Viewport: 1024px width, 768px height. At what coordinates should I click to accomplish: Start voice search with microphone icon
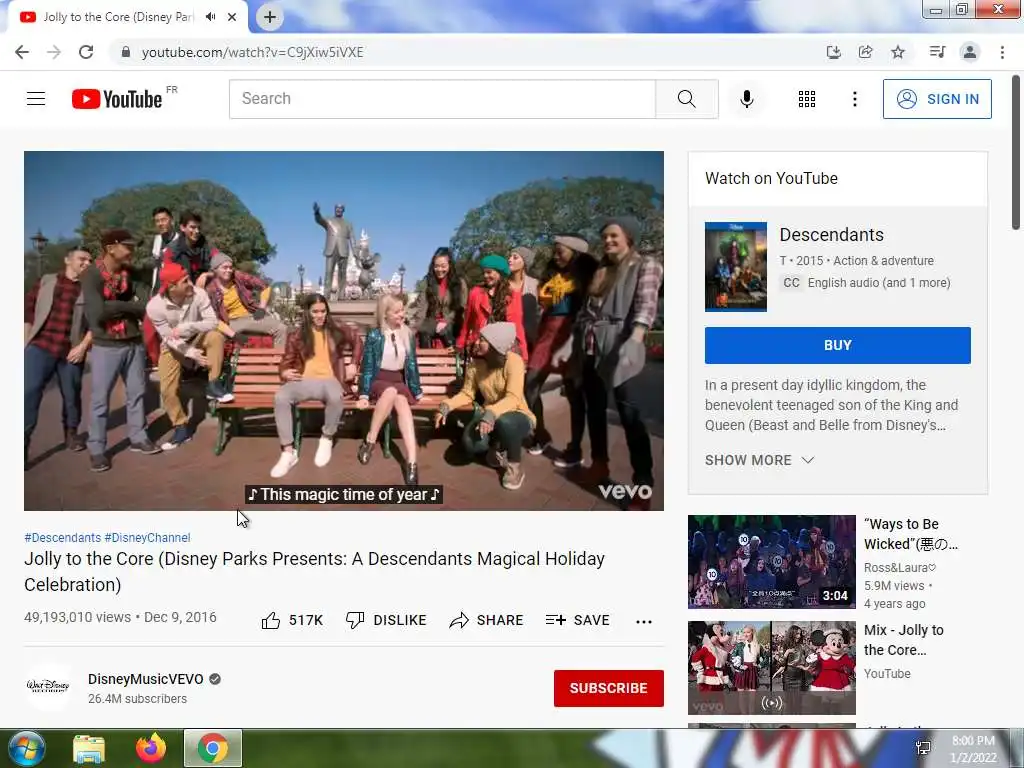(746, 99)
